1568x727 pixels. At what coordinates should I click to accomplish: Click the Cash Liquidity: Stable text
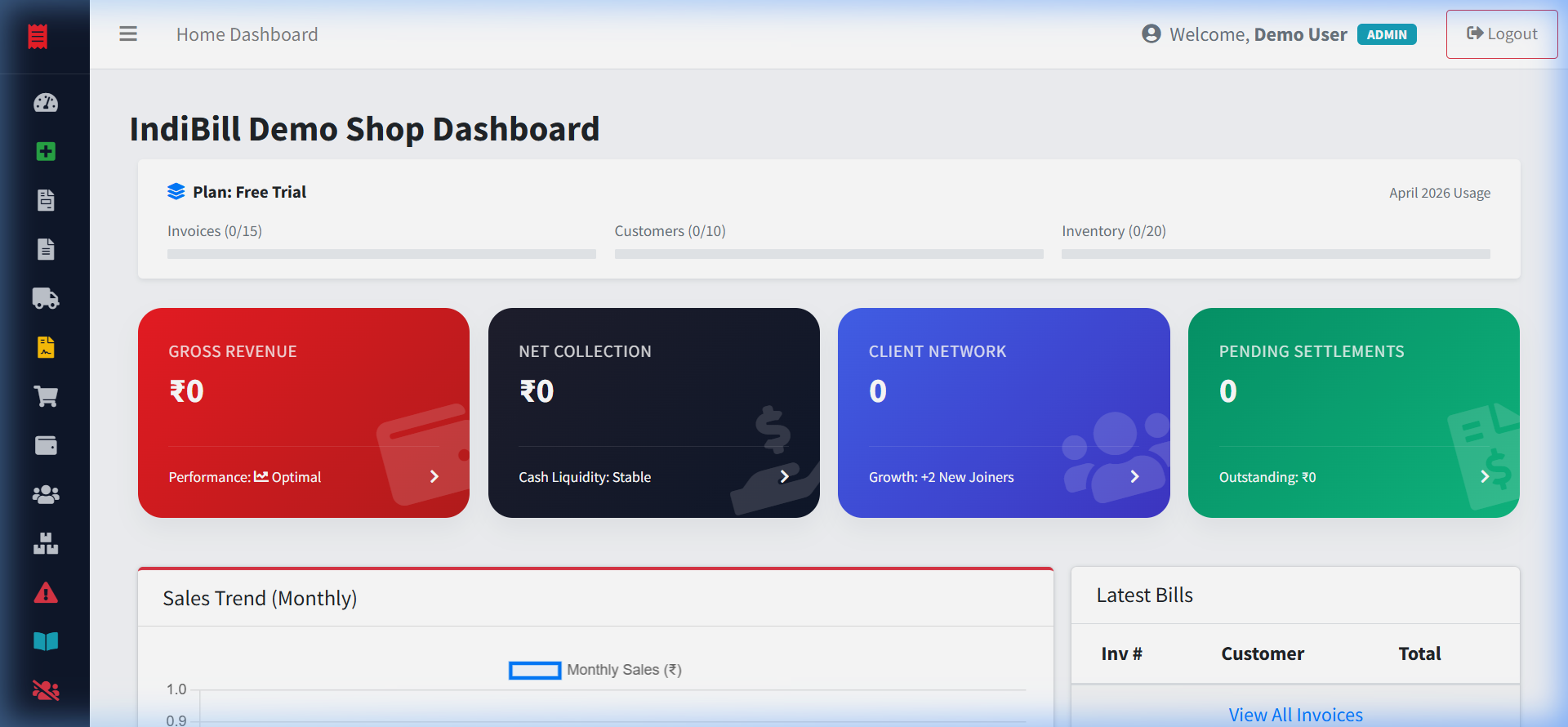[585, 477]
